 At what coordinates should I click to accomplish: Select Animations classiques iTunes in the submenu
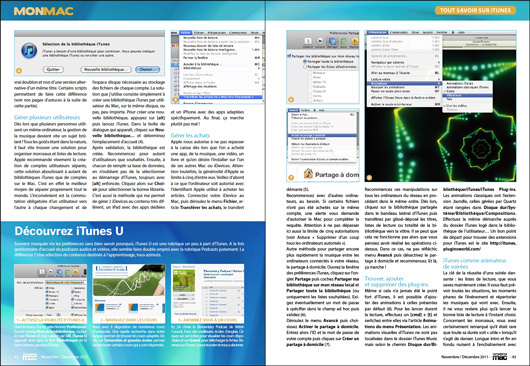point(467,87)
